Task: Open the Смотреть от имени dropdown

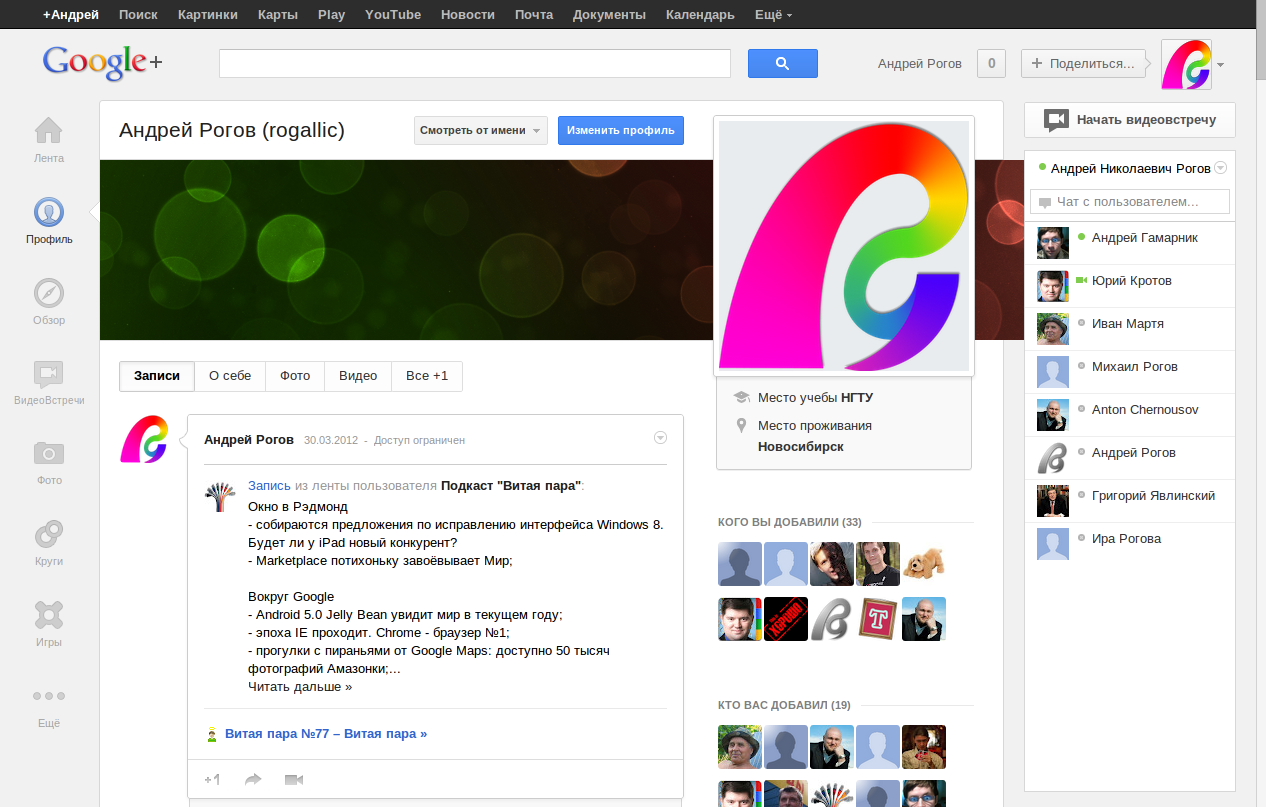Action: (x=481, y=130)
